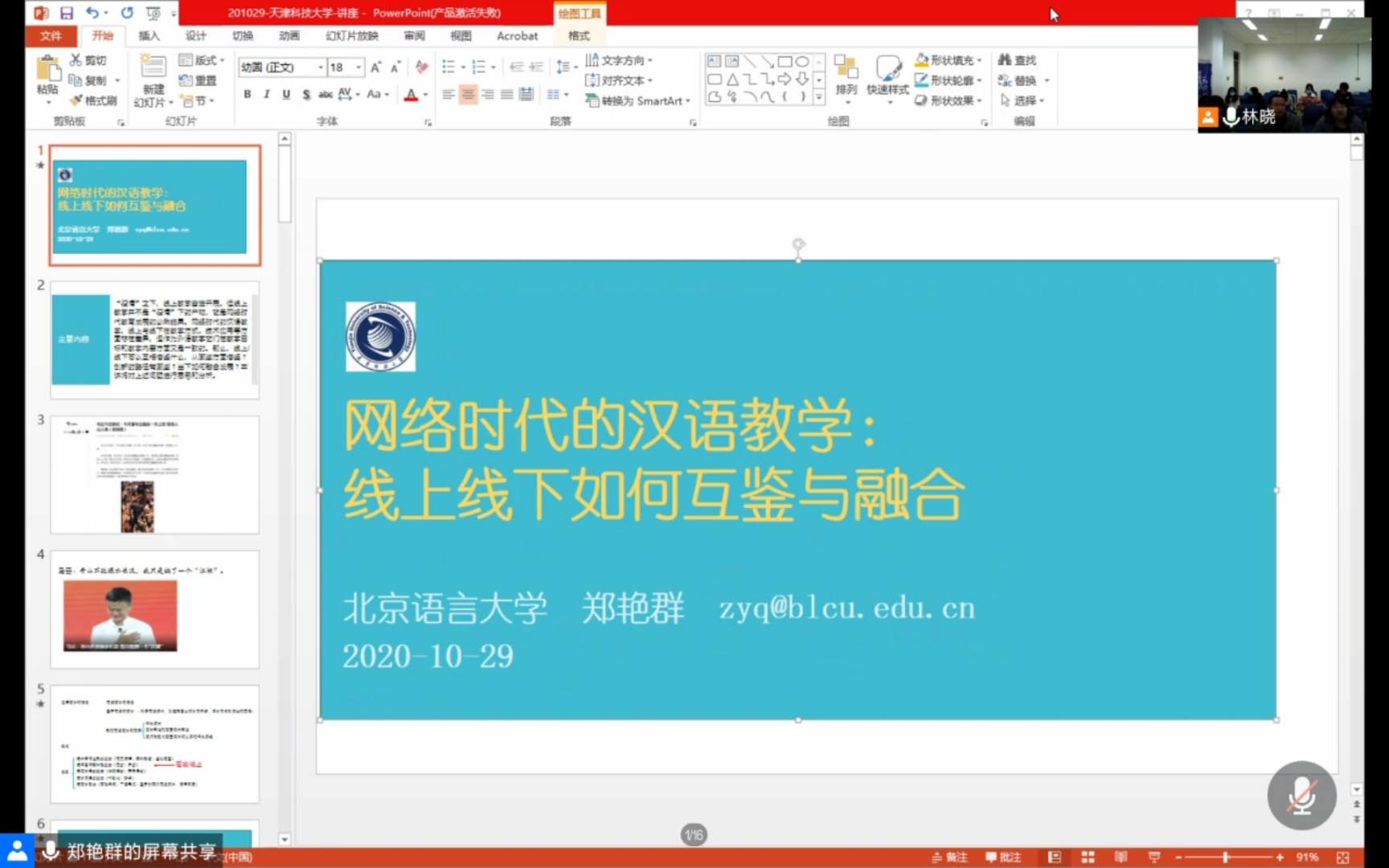The width and height of the screenshot is (1389, 868).
Task: Open the Shape Effects (形状效果) dropdown
Action: (949, 100)
